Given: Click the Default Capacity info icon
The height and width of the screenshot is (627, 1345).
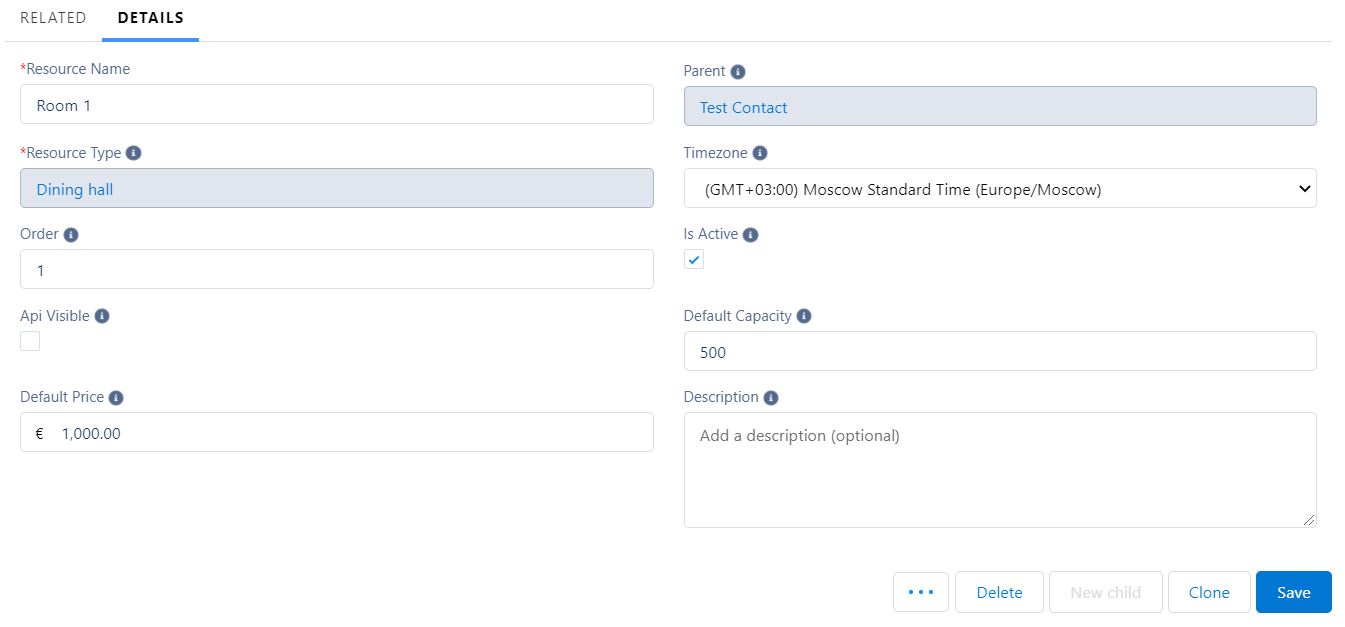Looking at the screenshot, I should [x=804, y=316].
